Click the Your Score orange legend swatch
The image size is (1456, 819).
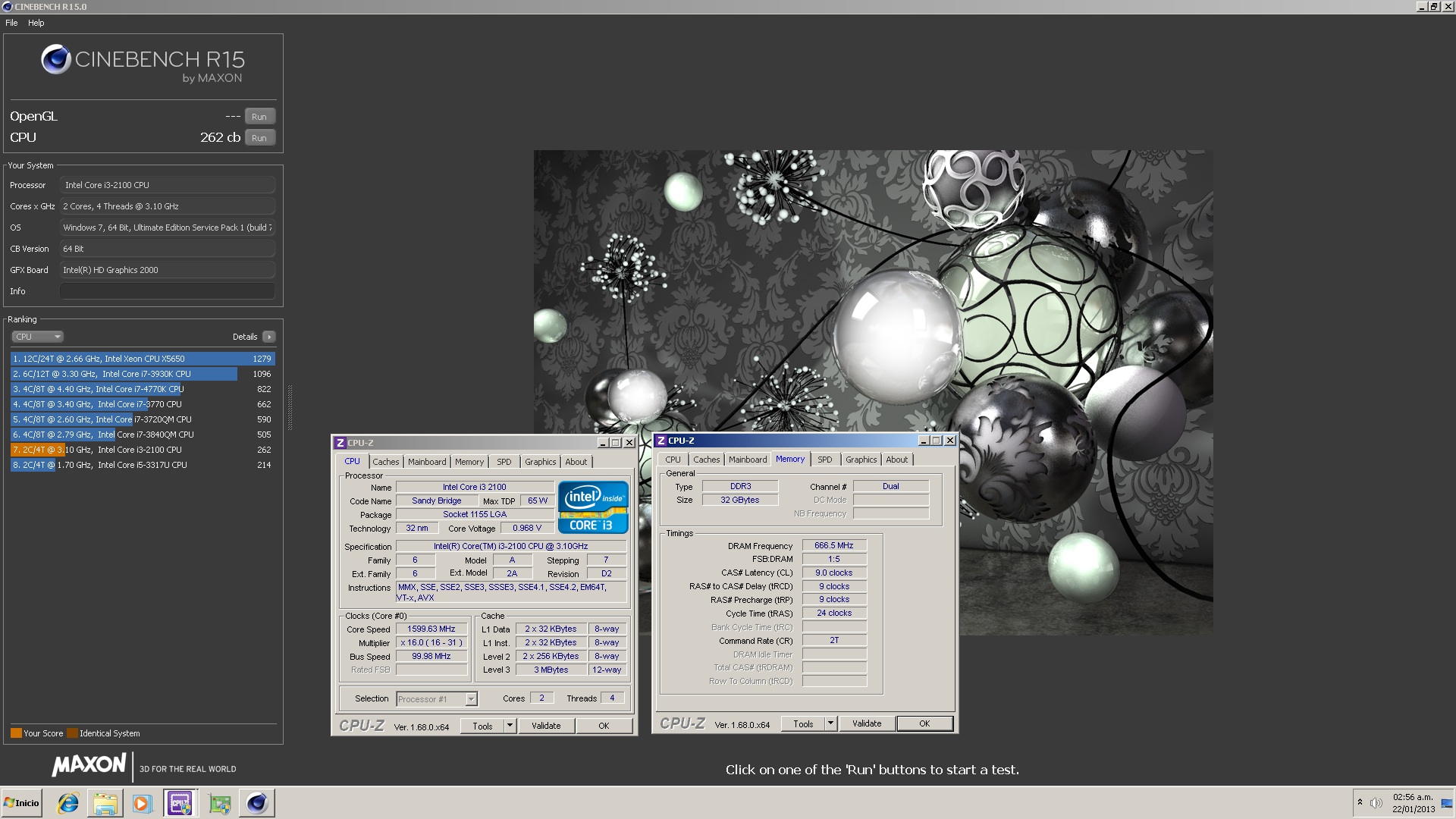(16, 733)
